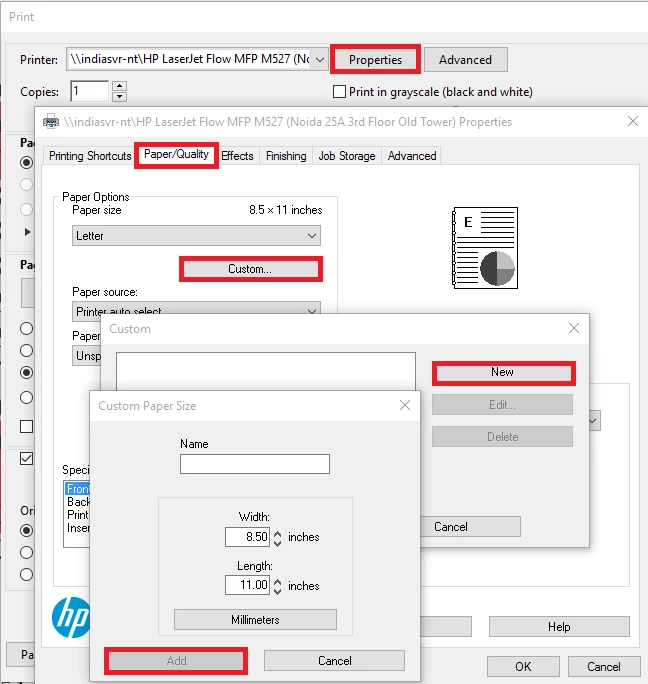Switch to the Advanced properties tab
The width and height of the screenshot is (648, 684).
412,156
